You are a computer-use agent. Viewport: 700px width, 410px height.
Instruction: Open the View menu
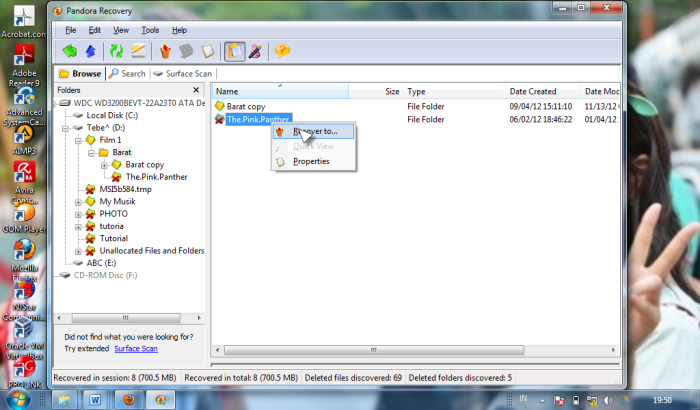click(121, 30)
